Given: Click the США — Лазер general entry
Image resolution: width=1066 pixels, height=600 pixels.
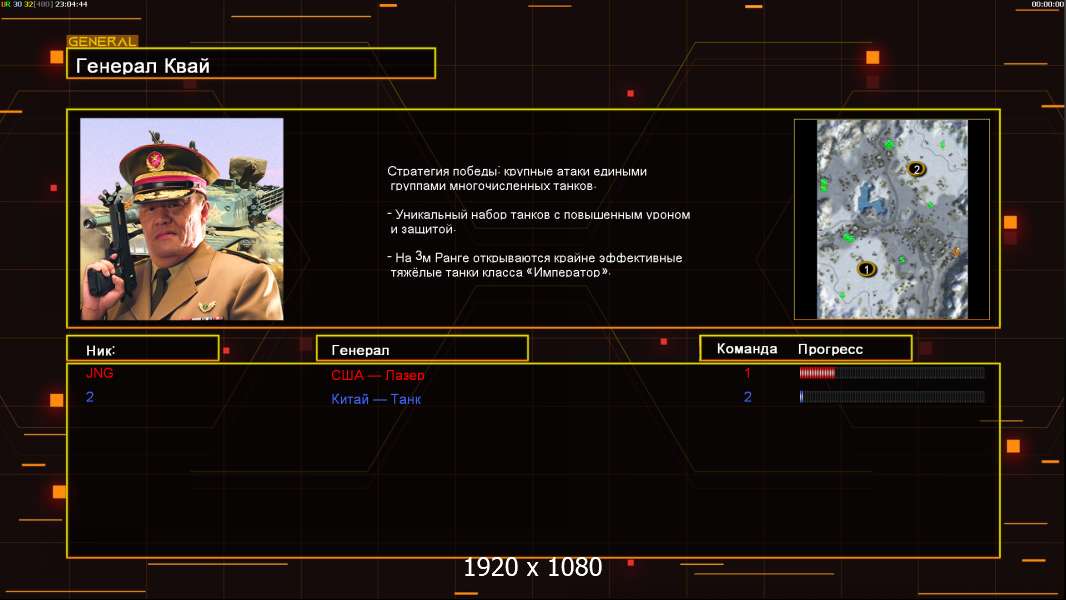Looking at the screenshot, I should click(378, 375).
